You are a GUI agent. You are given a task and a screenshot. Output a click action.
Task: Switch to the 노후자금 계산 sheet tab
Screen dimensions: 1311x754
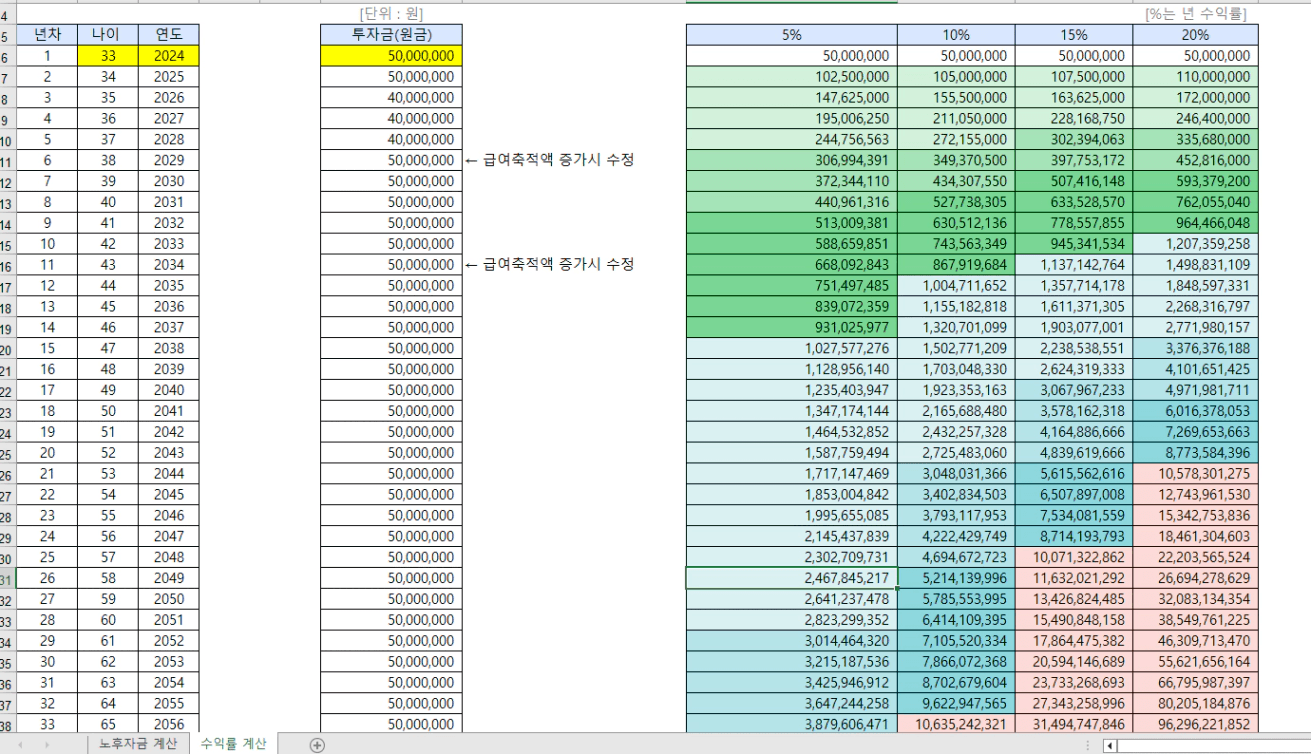138,744
